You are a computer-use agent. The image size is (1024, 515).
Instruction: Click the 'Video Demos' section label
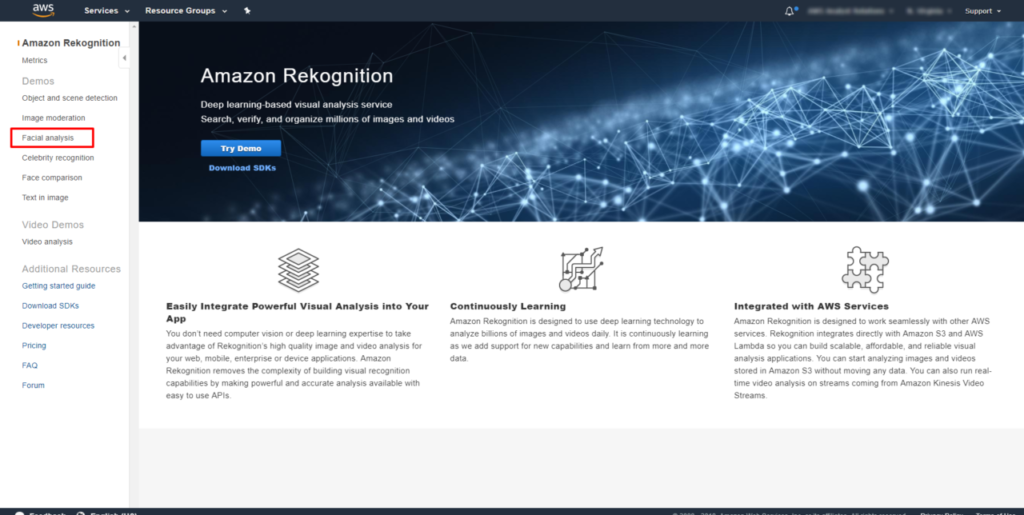click(x=53, y=225)
